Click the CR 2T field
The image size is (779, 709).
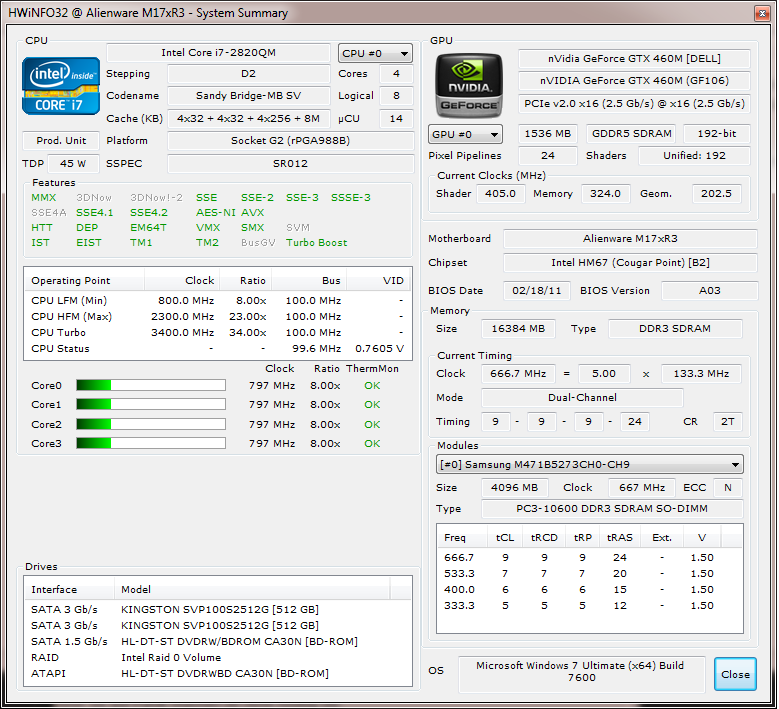point(727,422)
